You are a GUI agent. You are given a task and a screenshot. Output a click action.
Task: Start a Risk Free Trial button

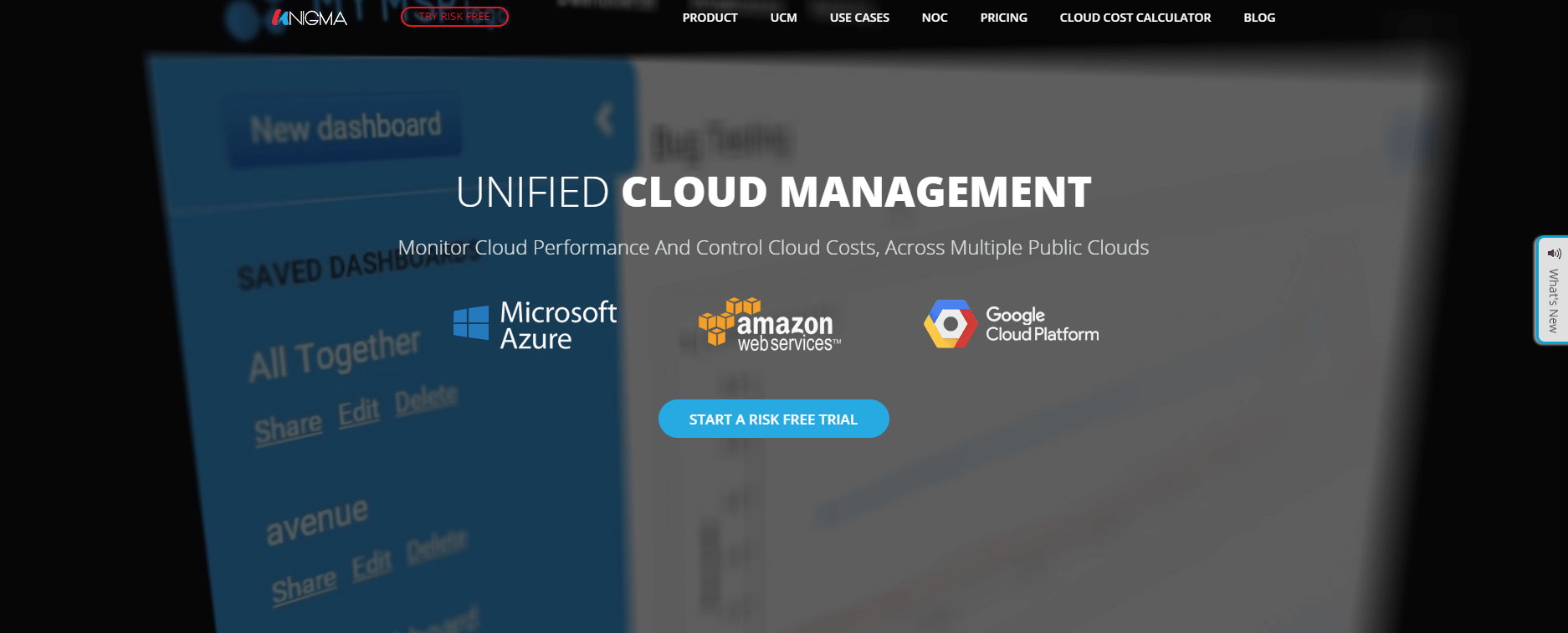point(773,419)
